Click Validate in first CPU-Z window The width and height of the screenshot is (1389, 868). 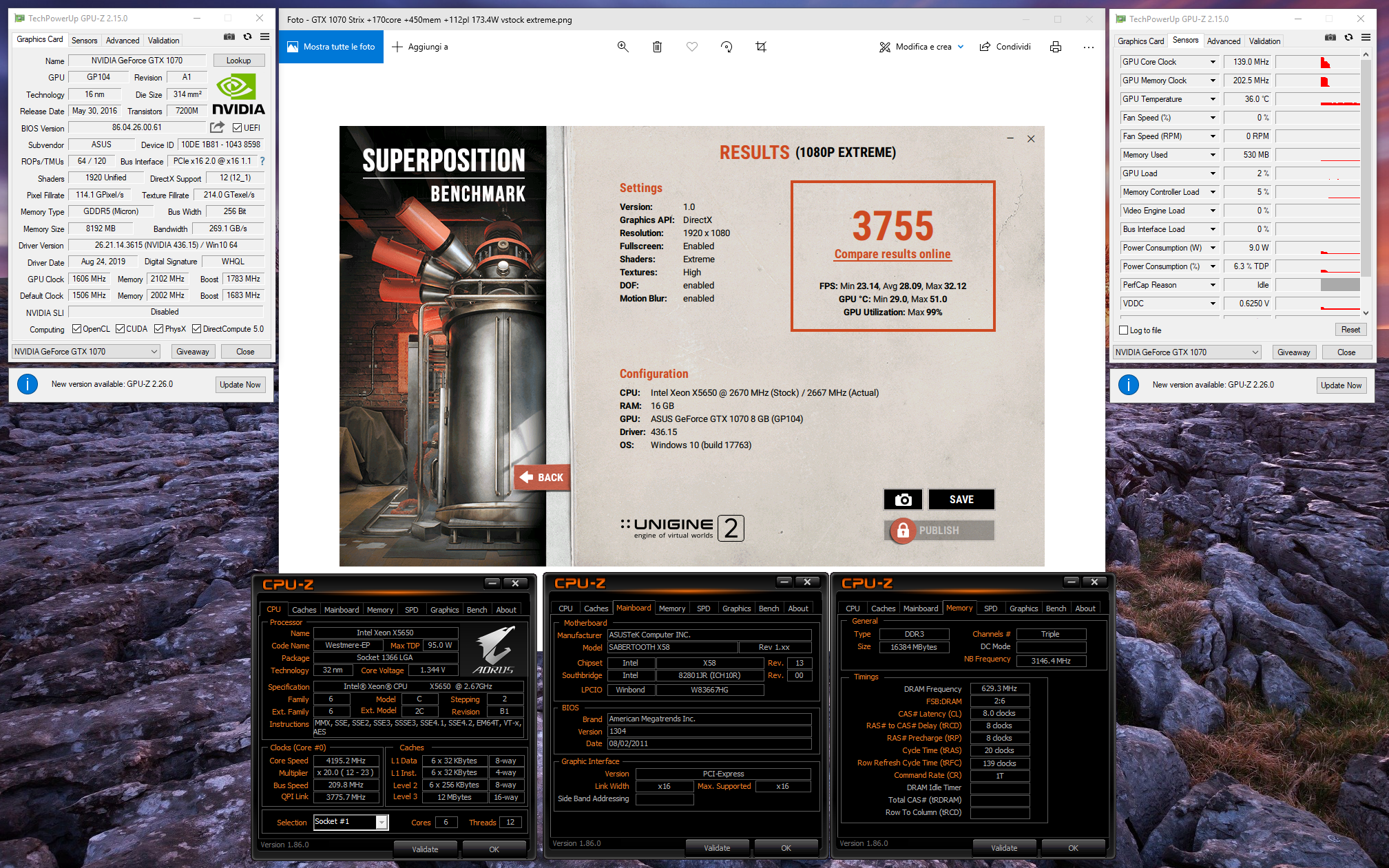tap(425, 849)
